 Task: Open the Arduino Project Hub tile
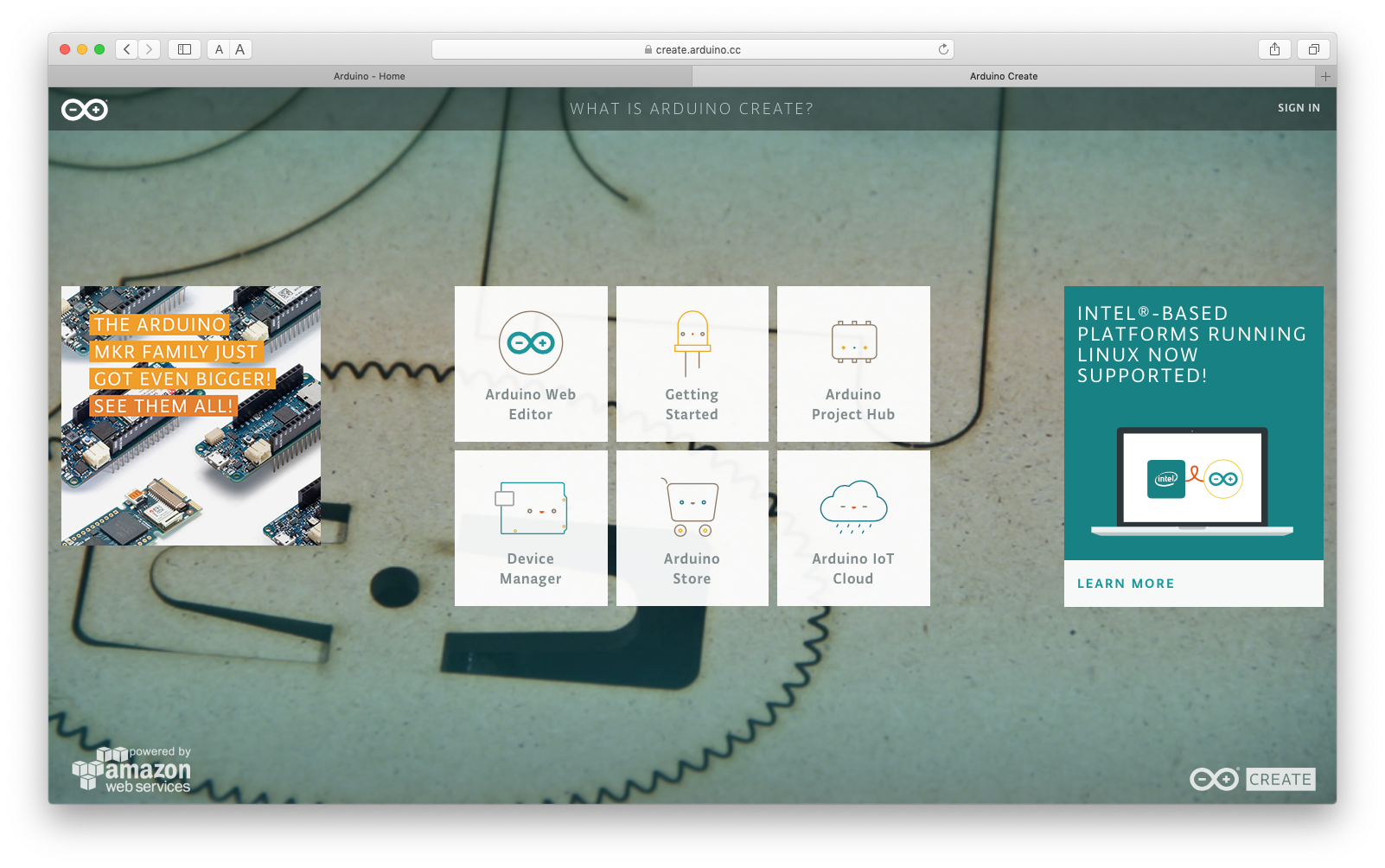click(853, 363)
